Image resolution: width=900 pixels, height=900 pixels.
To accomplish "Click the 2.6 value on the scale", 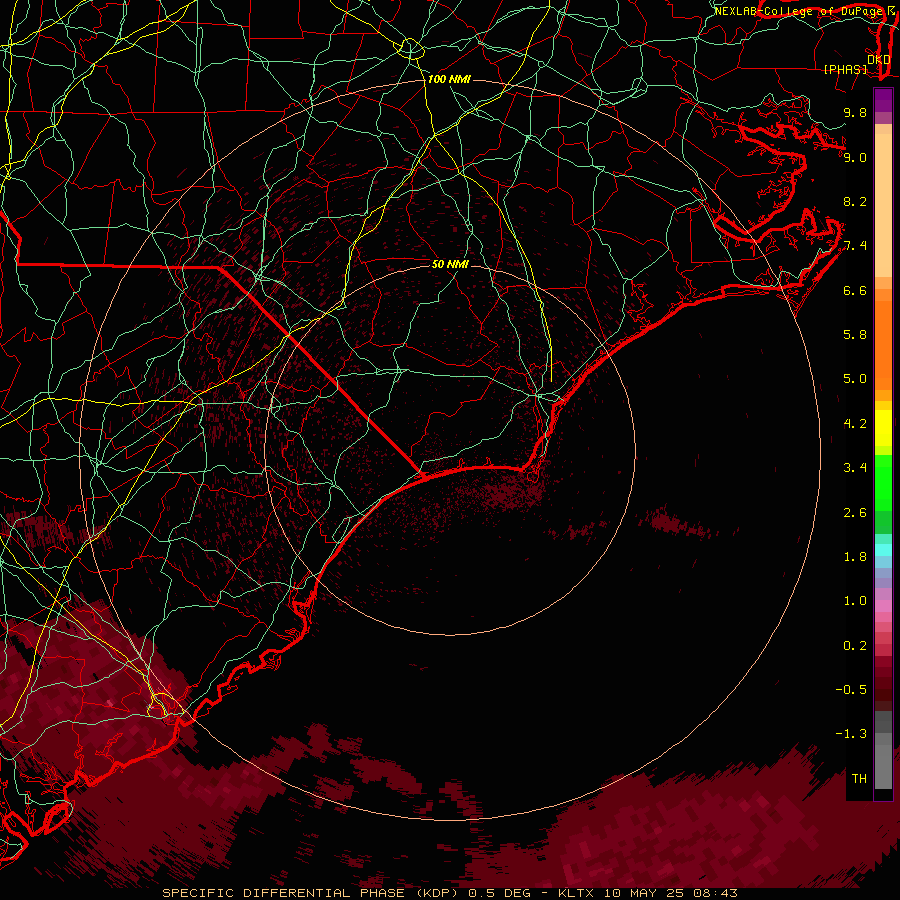I will click(855, 513).
